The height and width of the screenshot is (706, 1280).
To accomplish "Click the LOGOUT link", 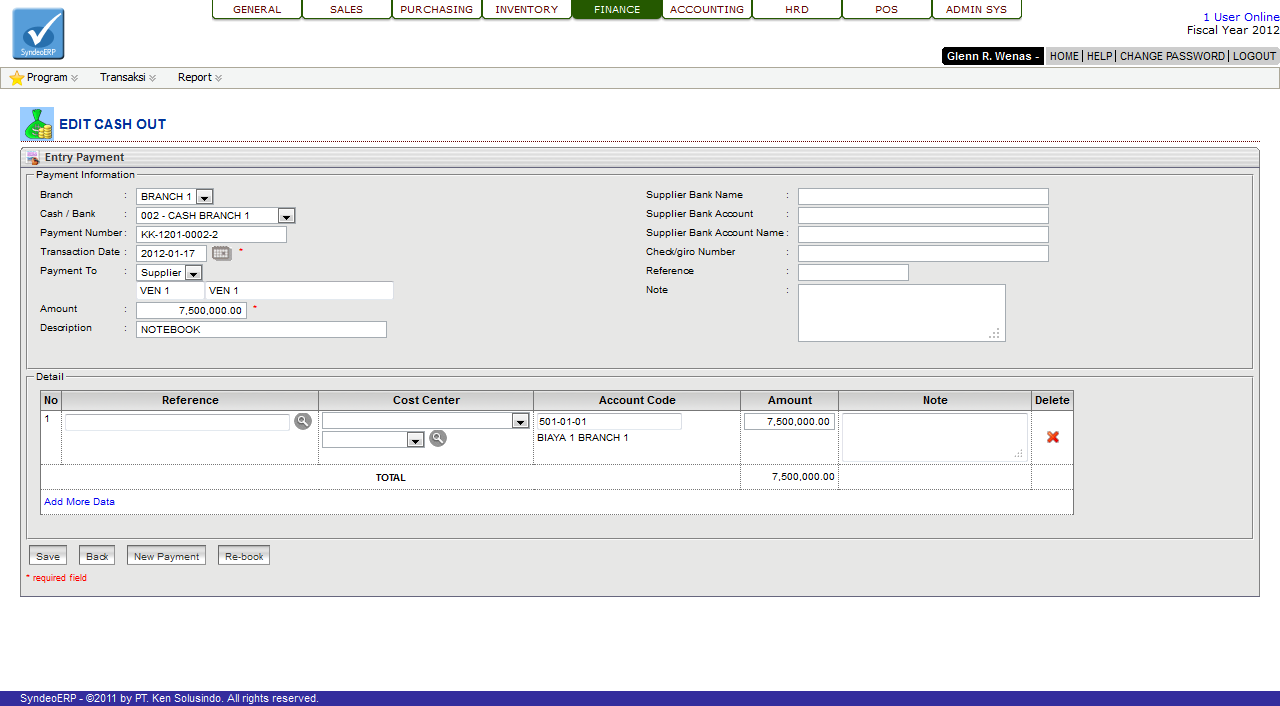I will pyautogui.click(x=1254, y=57).
